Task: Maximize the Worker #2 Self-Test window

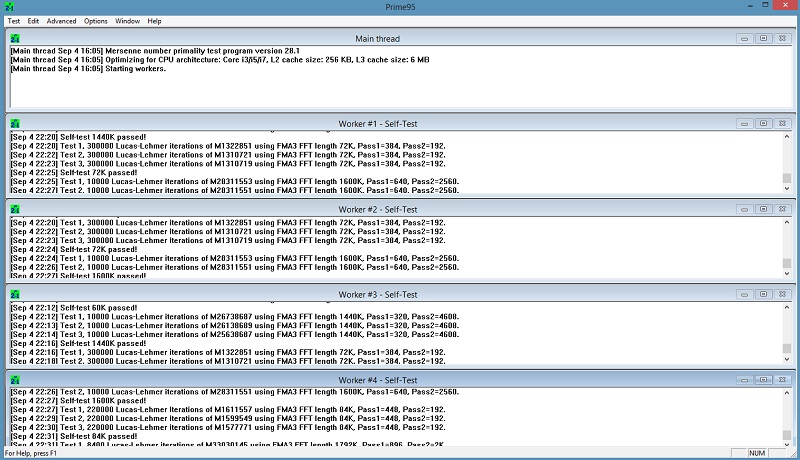Action: [763, 209]
